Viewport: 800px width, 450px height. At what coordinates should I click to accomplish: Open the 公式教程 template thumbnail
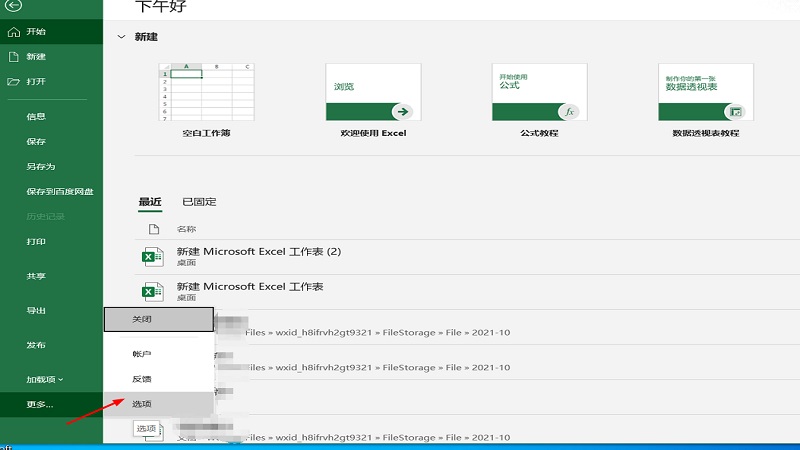(x=540, y=92)
